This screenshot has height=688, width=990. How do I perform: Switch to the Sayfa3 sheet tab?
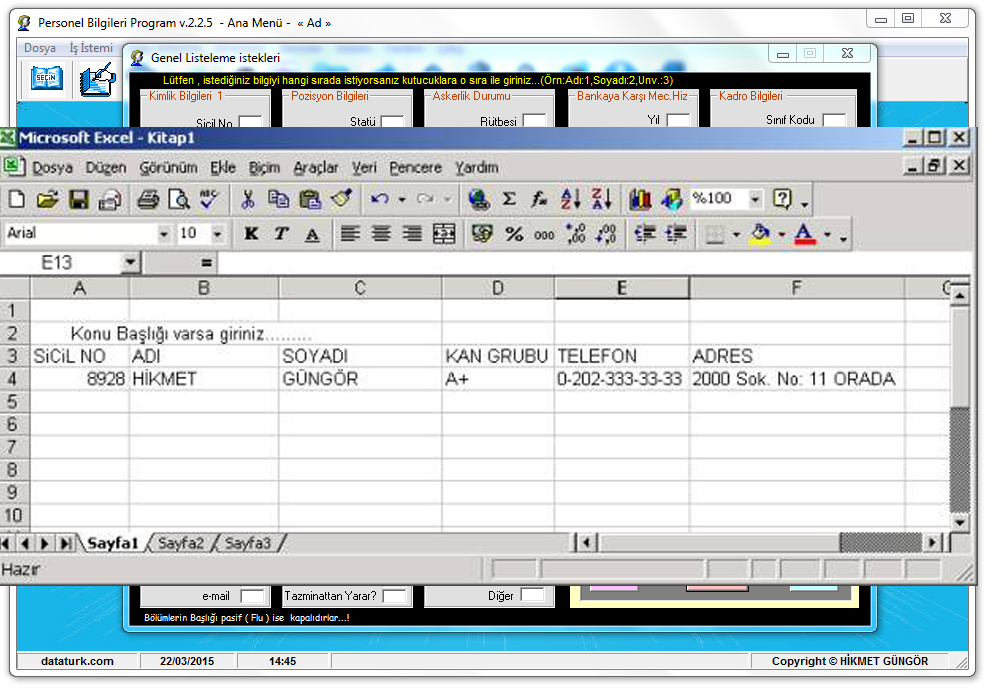pyautogui.click(x=248, y=543)
